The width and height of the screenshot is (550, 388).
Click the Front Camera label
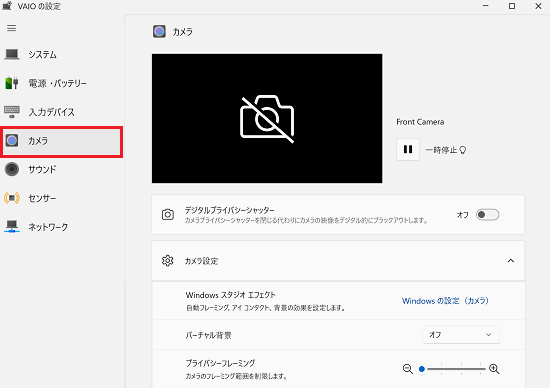pos(420,122)
